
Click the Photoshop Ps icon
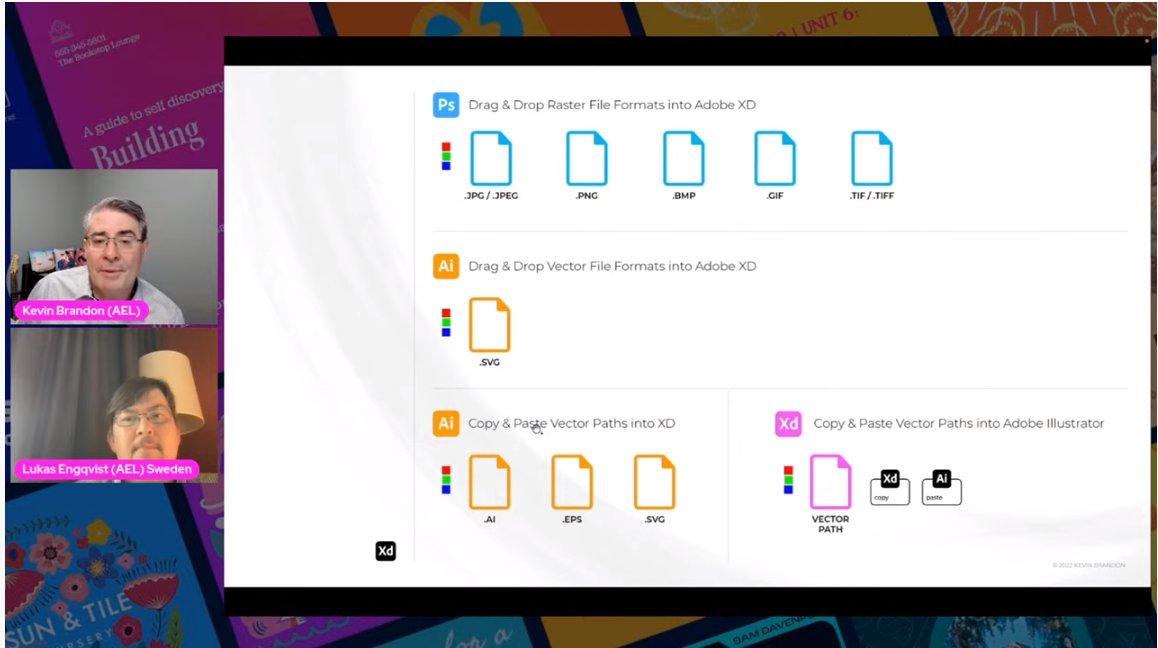446,105
